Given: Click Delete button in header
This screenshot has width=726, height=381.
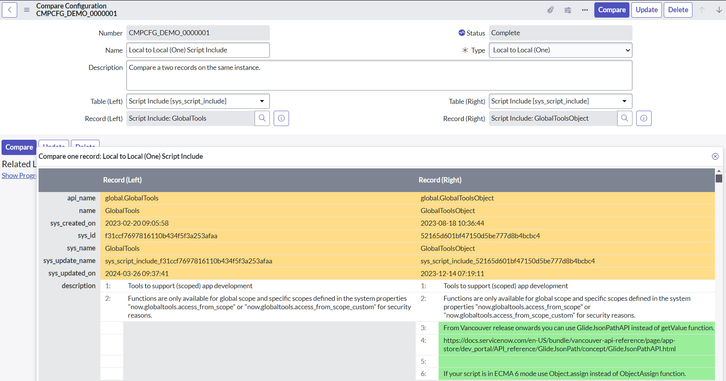Looking at the screenshot, I should point(678,10).
